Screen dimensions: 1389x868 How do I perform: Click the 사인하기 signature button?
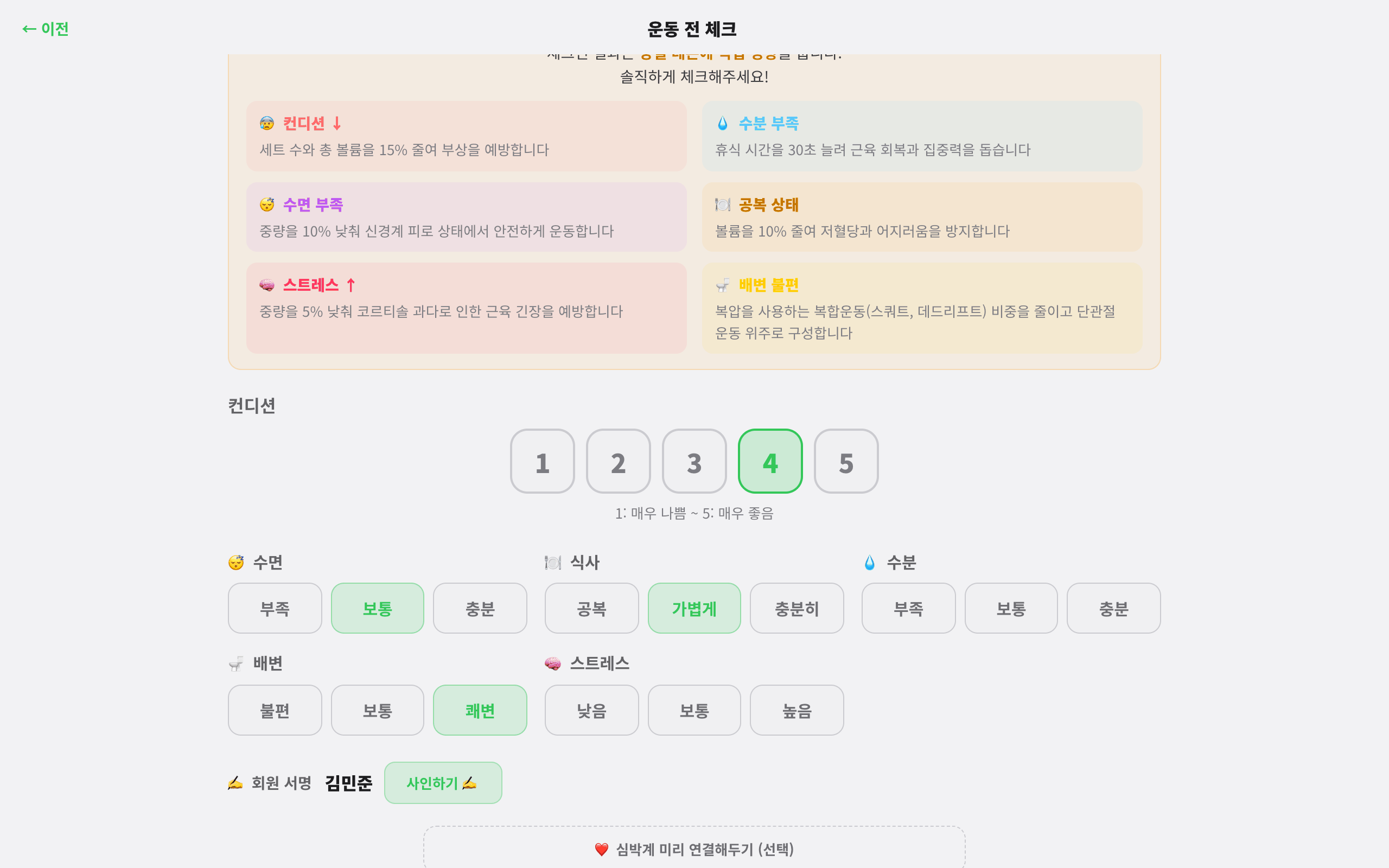point(443,783)
